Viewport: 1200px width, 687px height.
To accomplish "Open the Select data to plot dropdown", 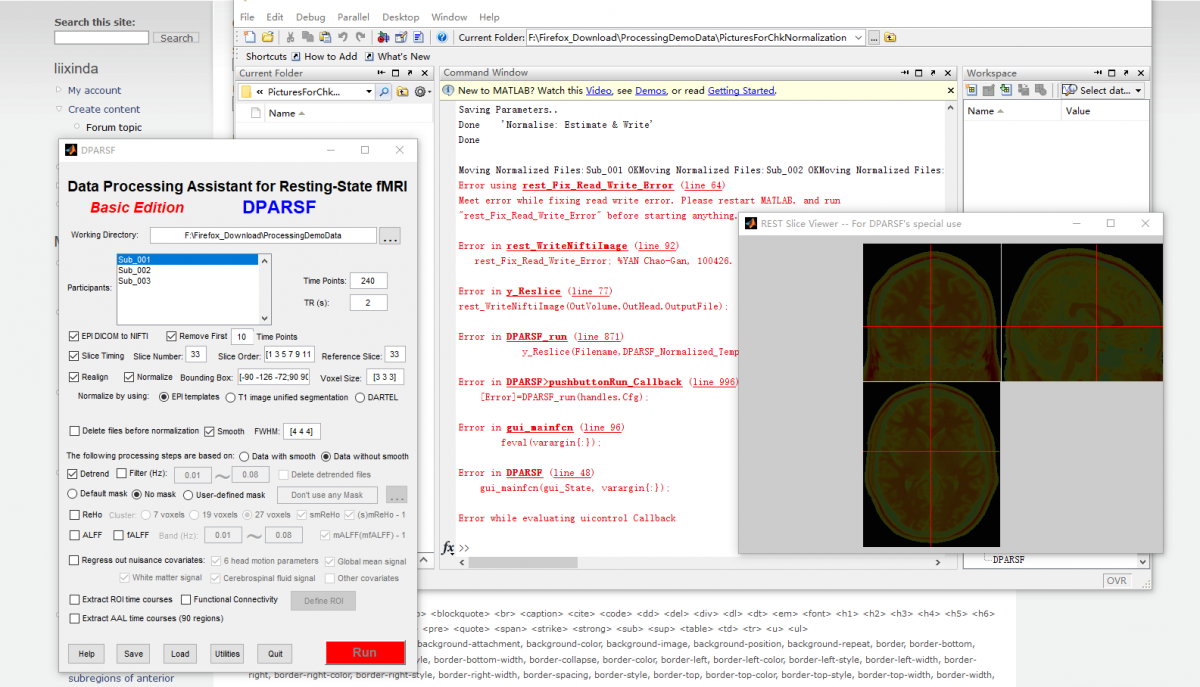I will coord(1139,90).
